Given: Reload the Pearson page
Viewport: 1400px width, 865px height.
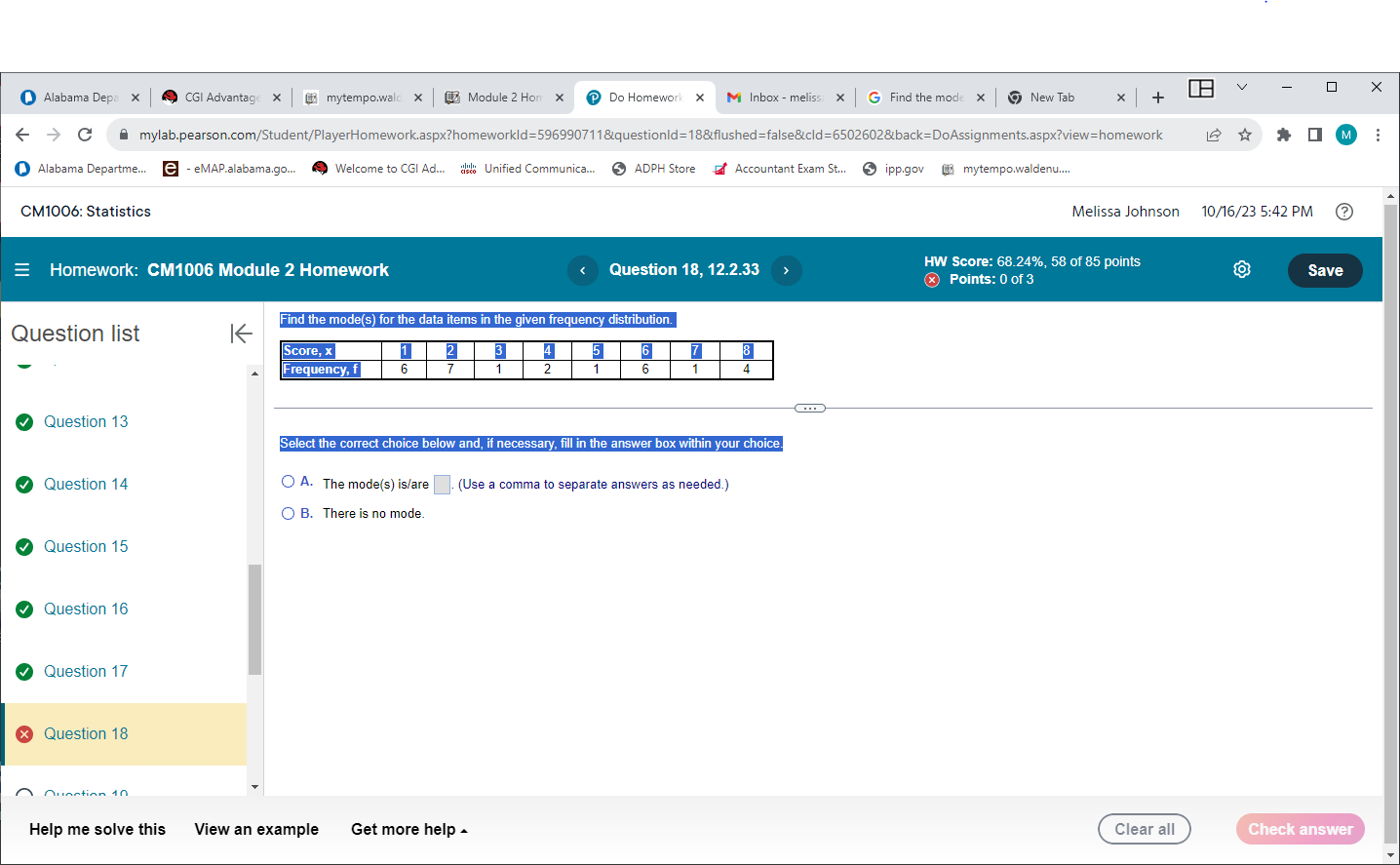Looking at the screenshot, I should (85, 135).
